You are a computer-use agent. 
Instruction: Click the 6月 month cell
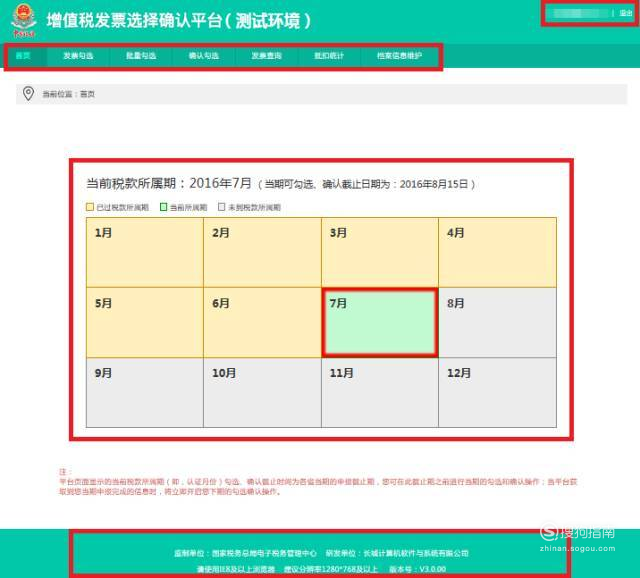tap(262, 322)
